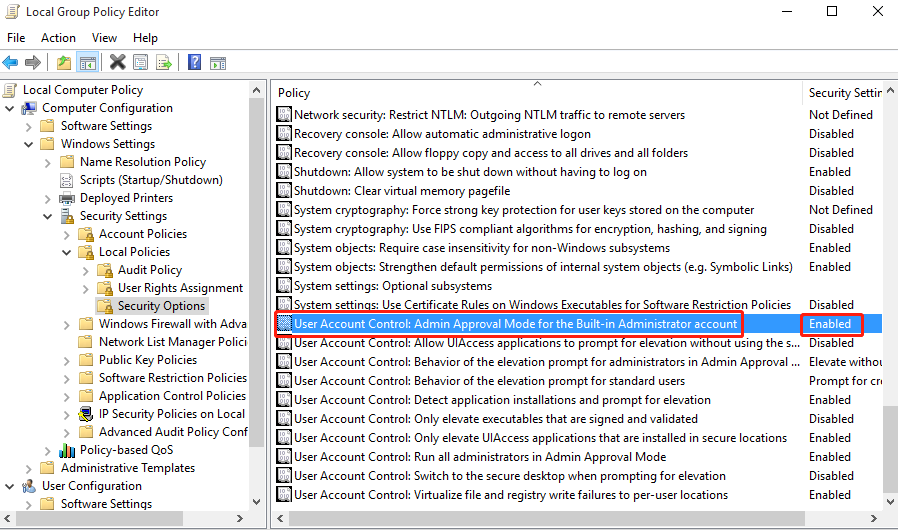898x530 pixels.
Task: Click policy list vertical scroll up arrow
Action: pyautogui.click(x=890, y=90)
